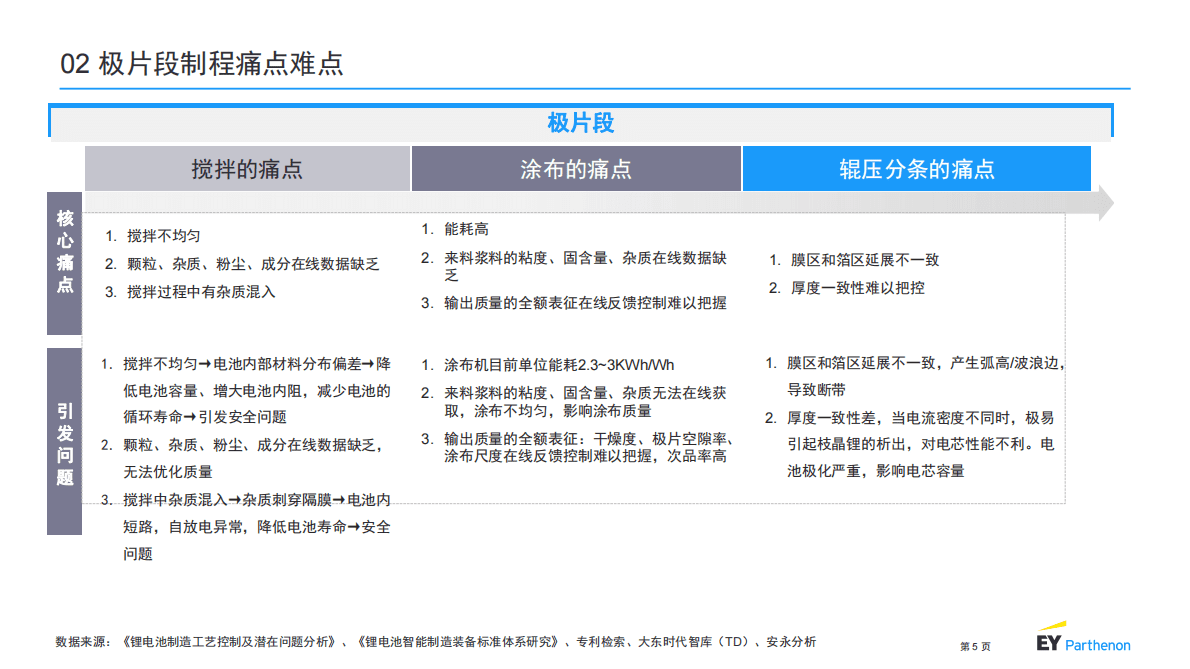Highlight the 辊压分条的痛点 blue header

(917, 168)
